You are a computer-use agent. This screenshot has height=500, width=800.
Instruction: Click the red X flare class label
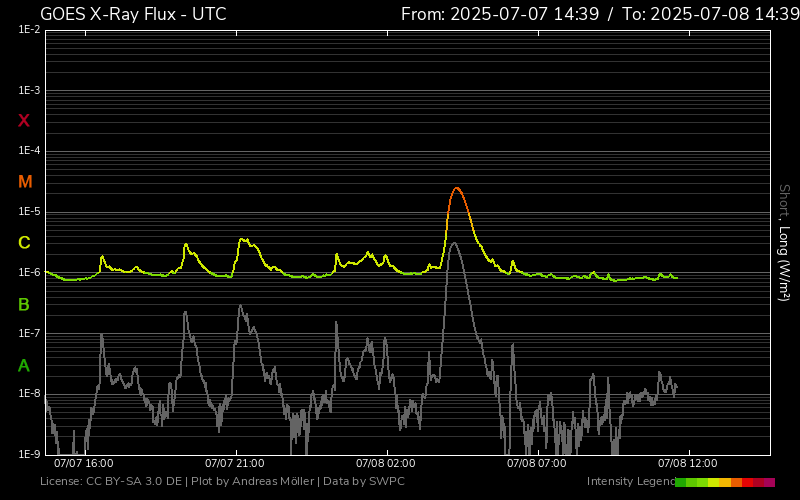24,121
